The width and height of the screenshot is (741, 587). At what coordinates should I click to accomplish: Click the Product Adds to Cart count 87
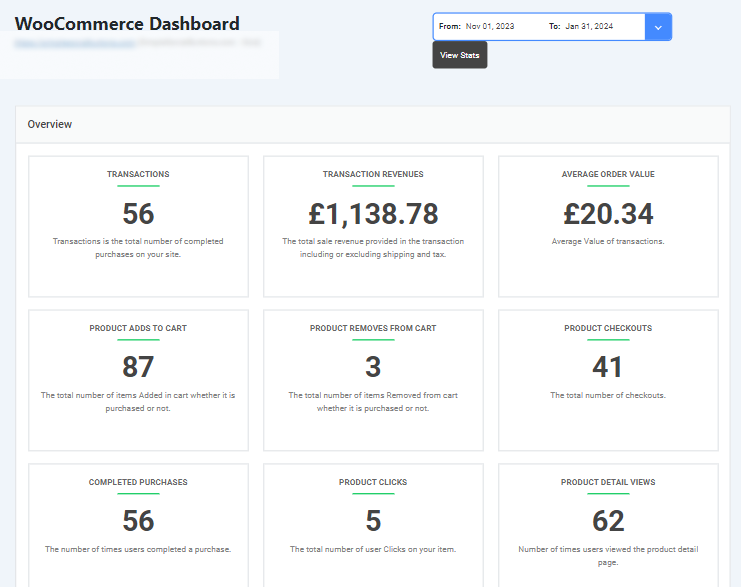[x=138, y=367]
